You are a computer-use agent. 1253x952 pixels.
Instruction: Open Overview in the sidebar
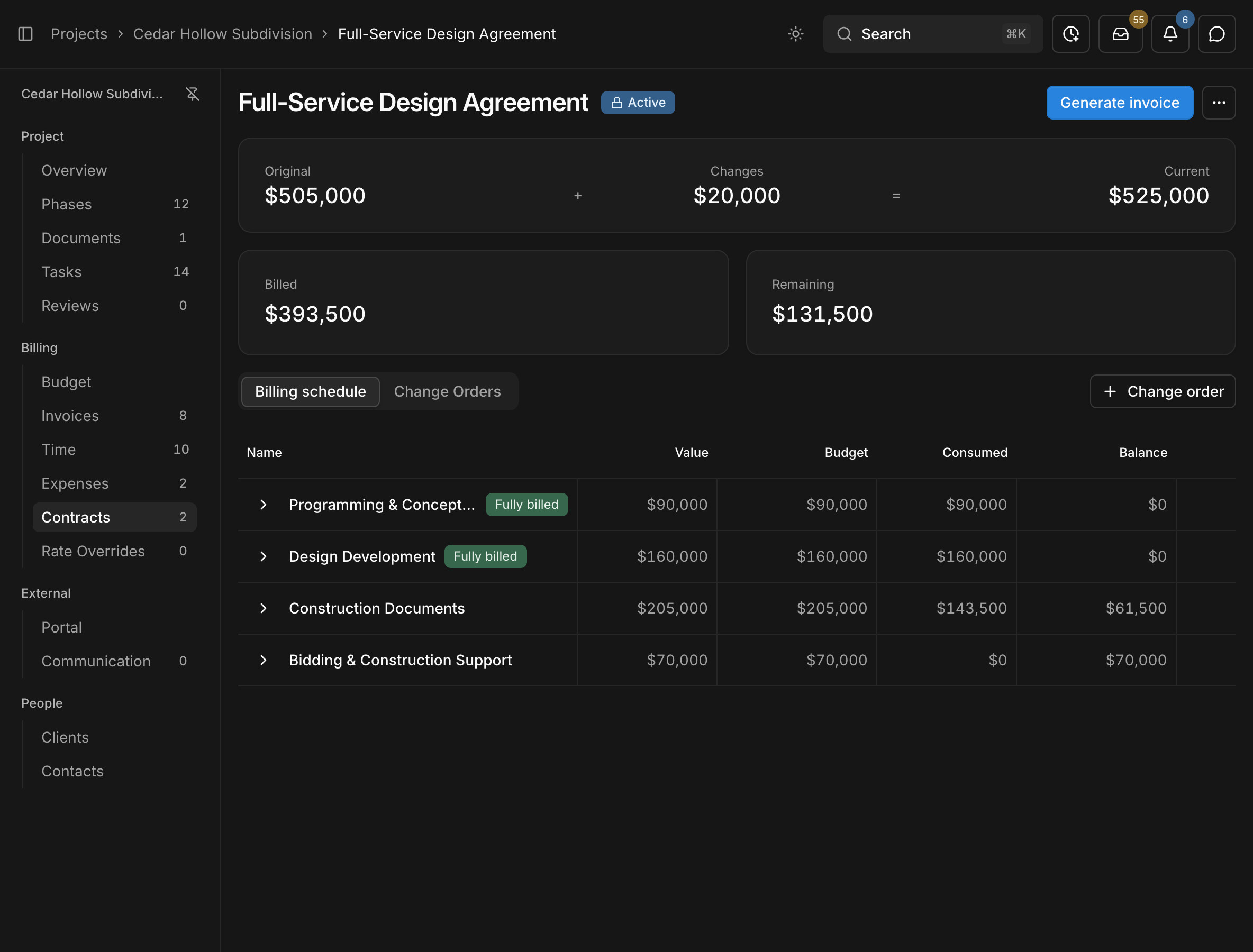tap(114, 170)
